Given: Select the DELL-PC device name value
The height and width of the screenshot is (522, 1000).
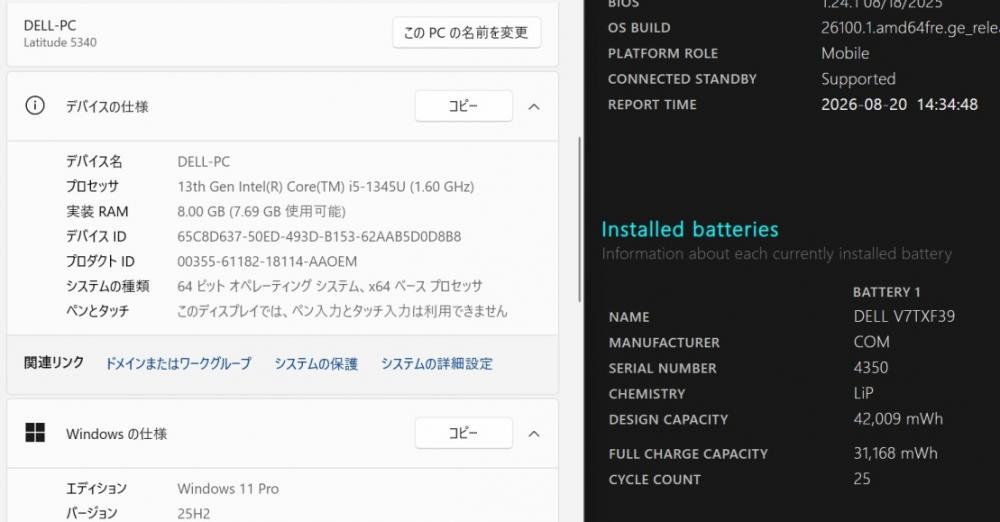Looking at the screenshot, I should point(203,161).
